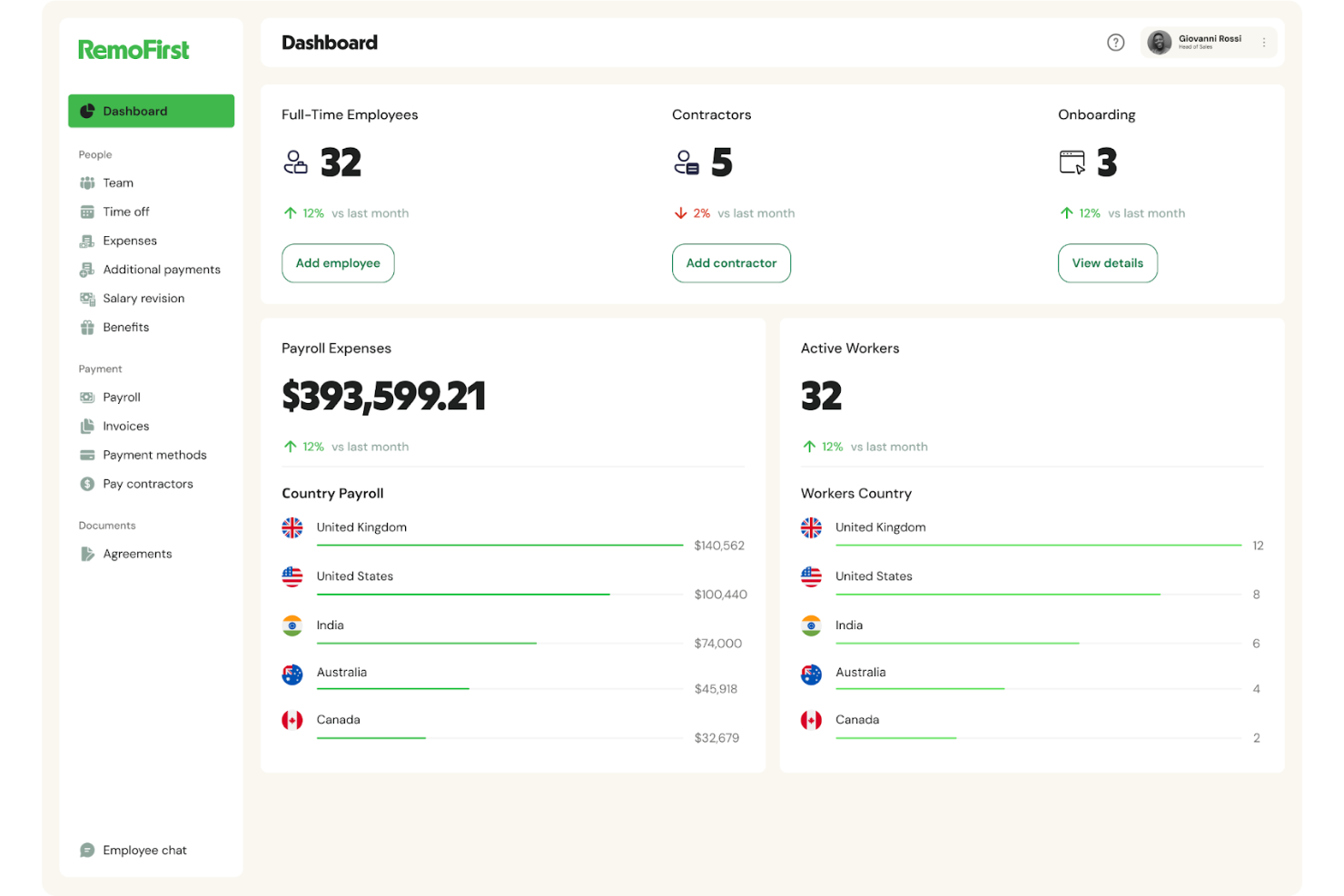Select the Pay contractors icon

(x=87, y=484)
